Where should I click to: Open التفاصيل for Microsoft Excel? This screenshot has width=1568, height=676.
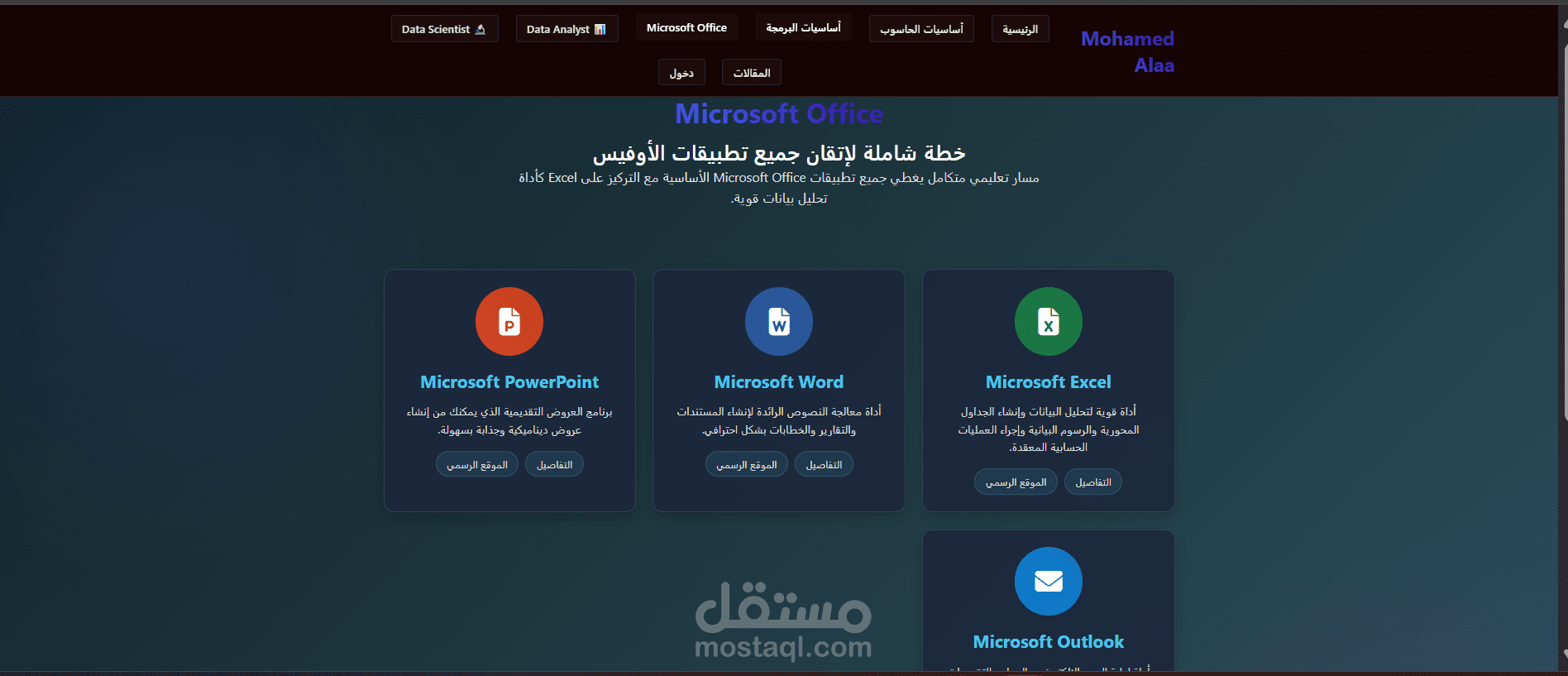click(x=1093, y=482)
